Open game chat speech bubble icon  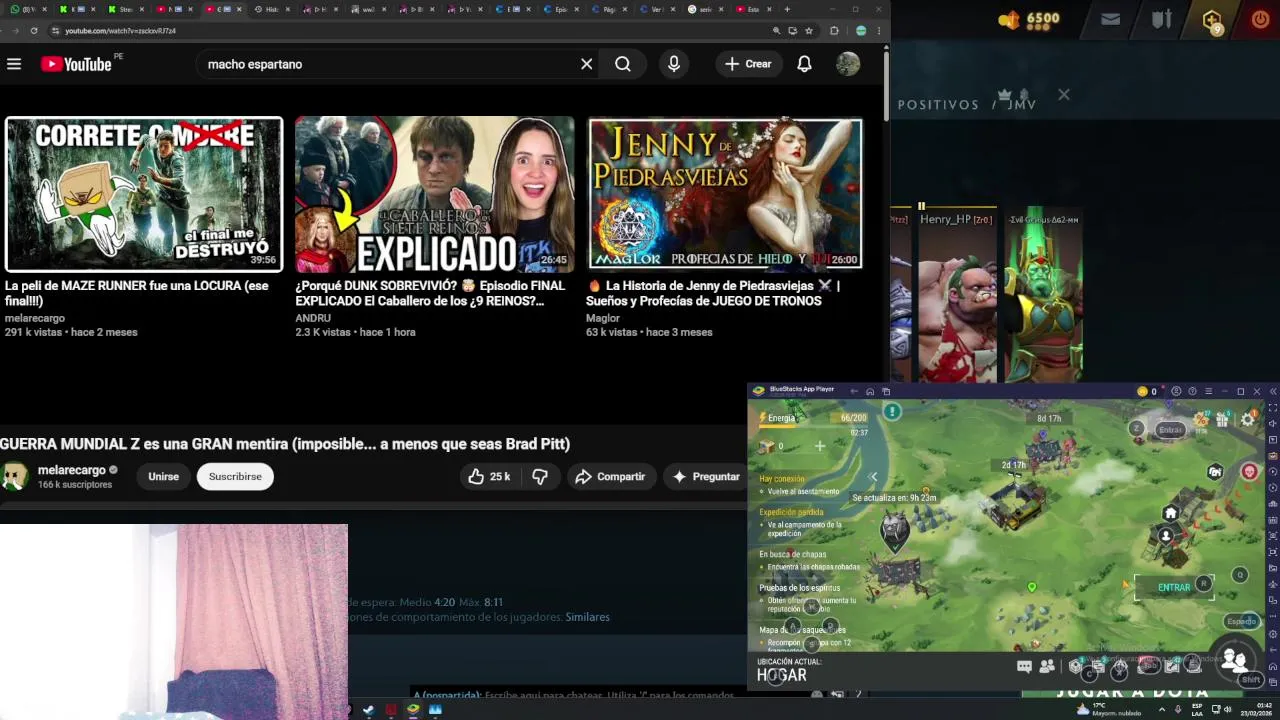point(1024,666)
